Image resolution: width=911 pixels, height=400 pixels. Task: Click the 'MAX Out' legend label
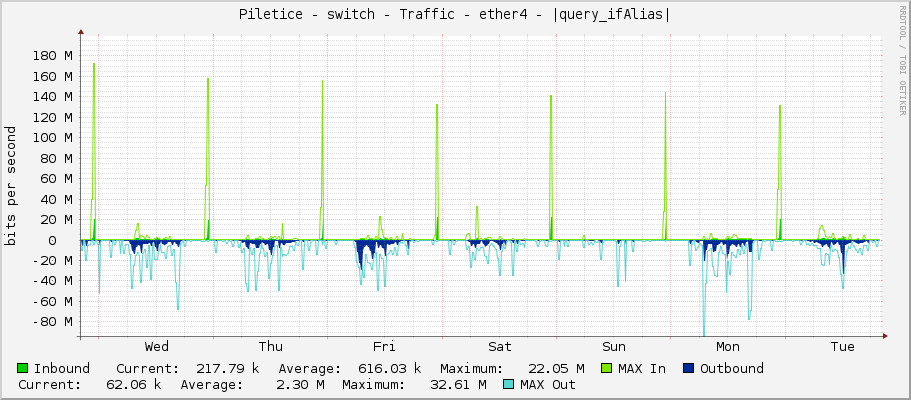coord(548,384)
